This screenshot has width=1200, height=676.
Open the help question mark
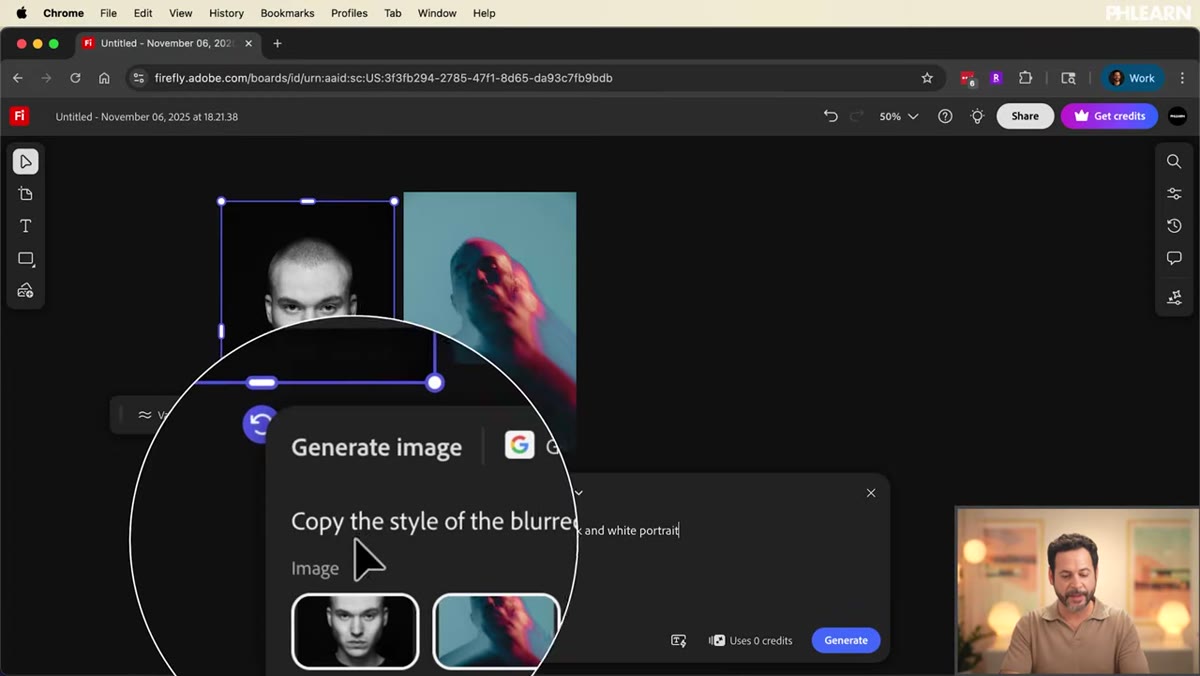coord(945,116)
